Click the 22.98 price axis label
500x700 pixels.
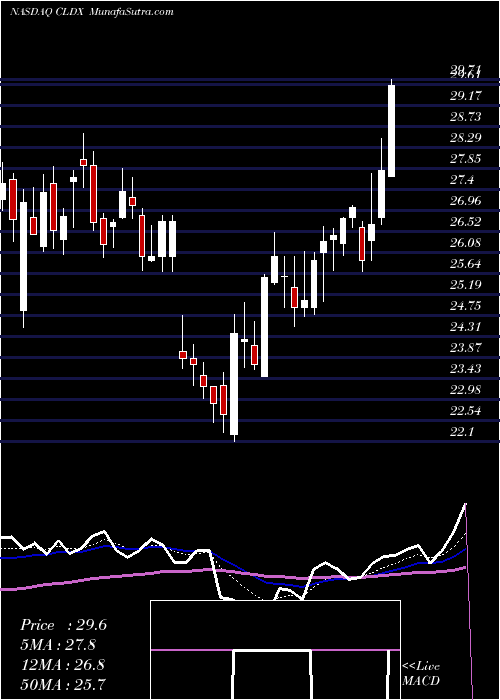click(466, 389)
